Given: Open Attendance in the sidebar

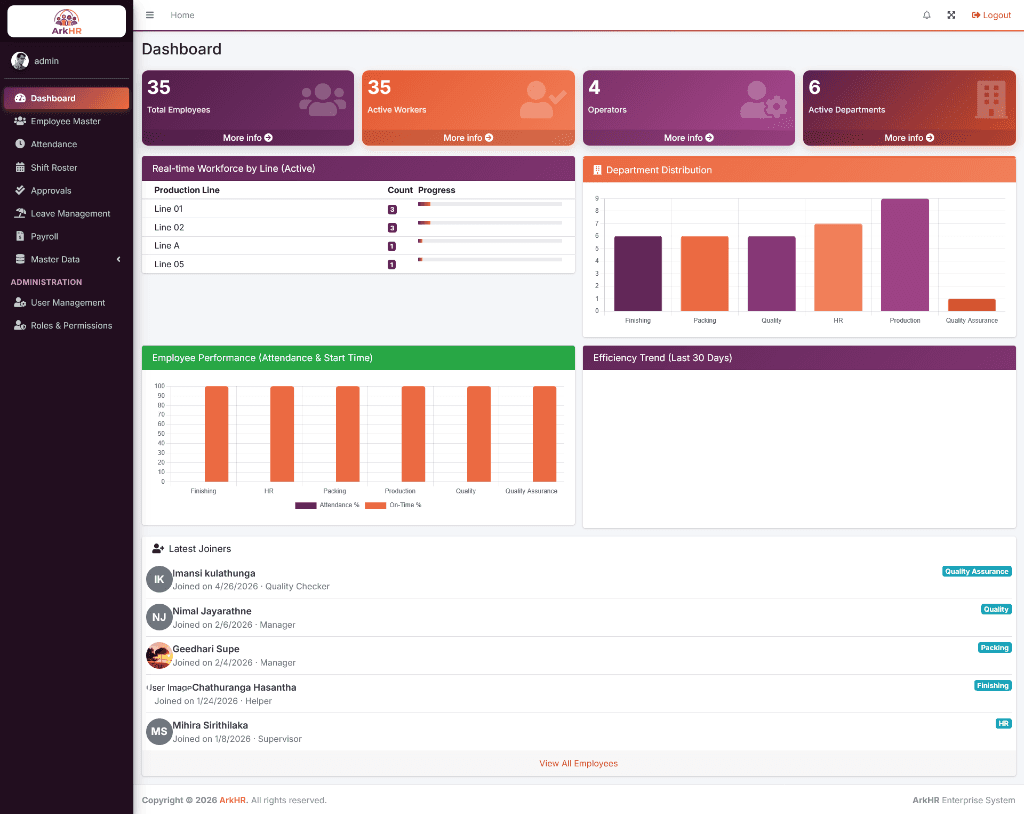Looking at the screenshot, I should click(x=66, y=144).
